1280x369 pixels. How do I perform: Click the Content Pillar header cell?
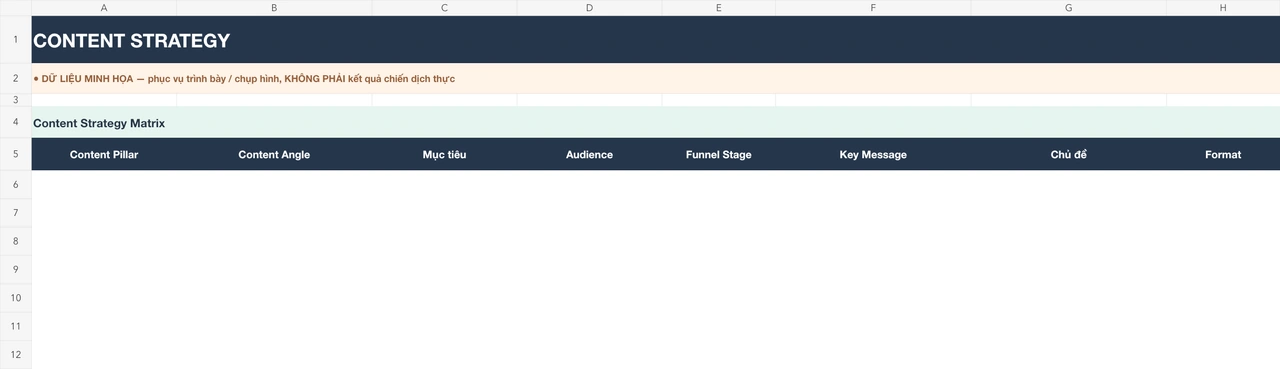coord(104,154)
